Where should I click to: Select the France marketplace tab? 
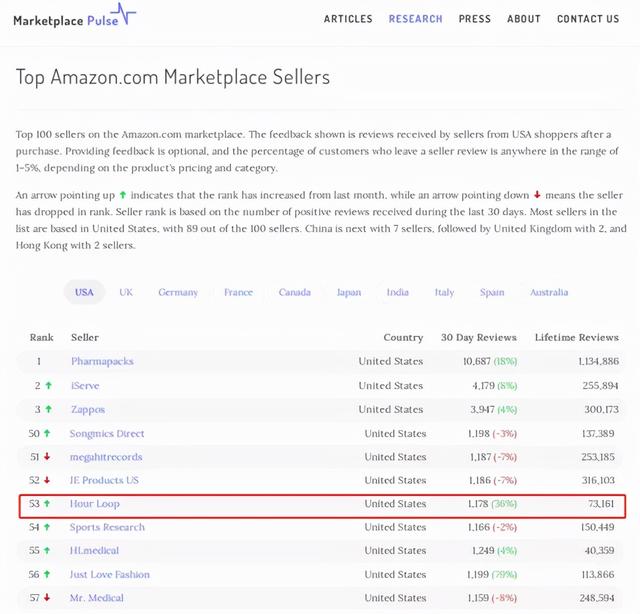pyautogui.click(x=238, y=292)
